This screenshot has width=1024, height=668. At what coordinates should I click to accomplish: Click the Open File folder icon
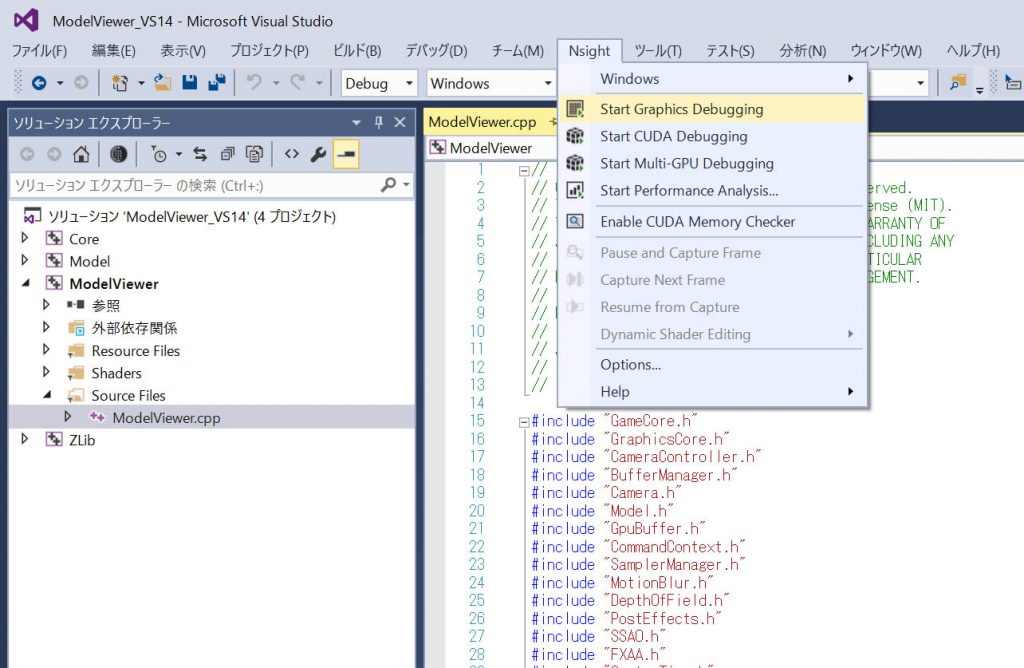163,82
